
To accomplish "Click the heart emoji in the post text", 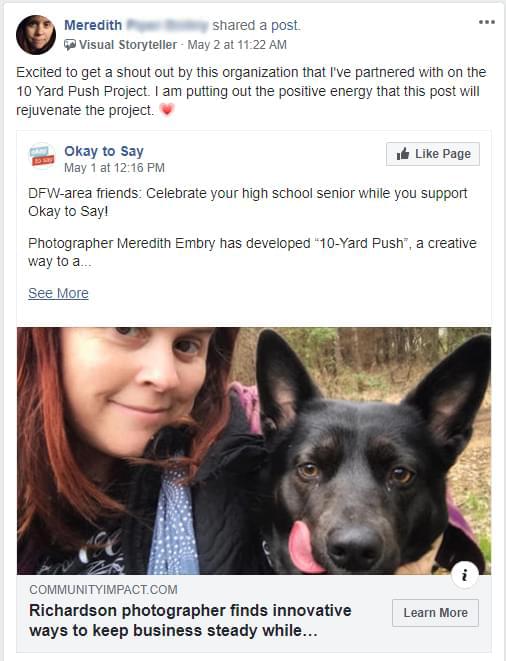I will coord(167,110).
